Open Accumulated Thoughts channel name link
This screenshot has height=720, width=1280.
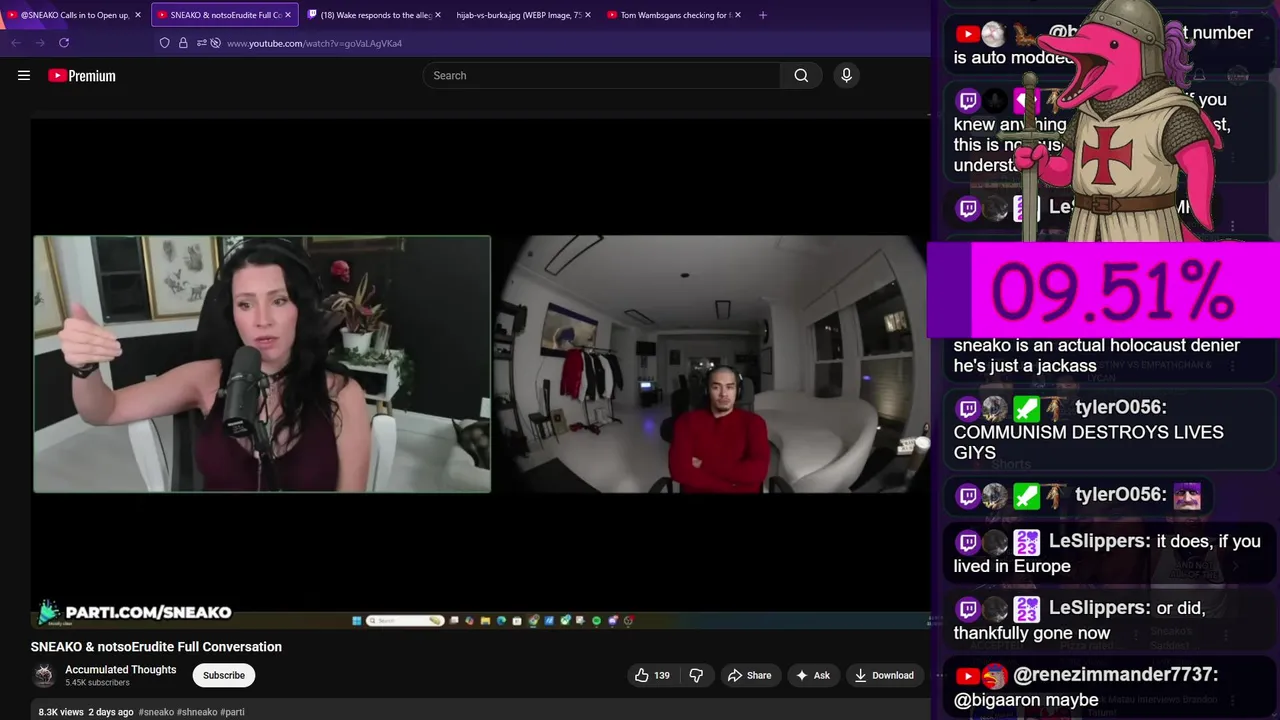coord(120,670)
